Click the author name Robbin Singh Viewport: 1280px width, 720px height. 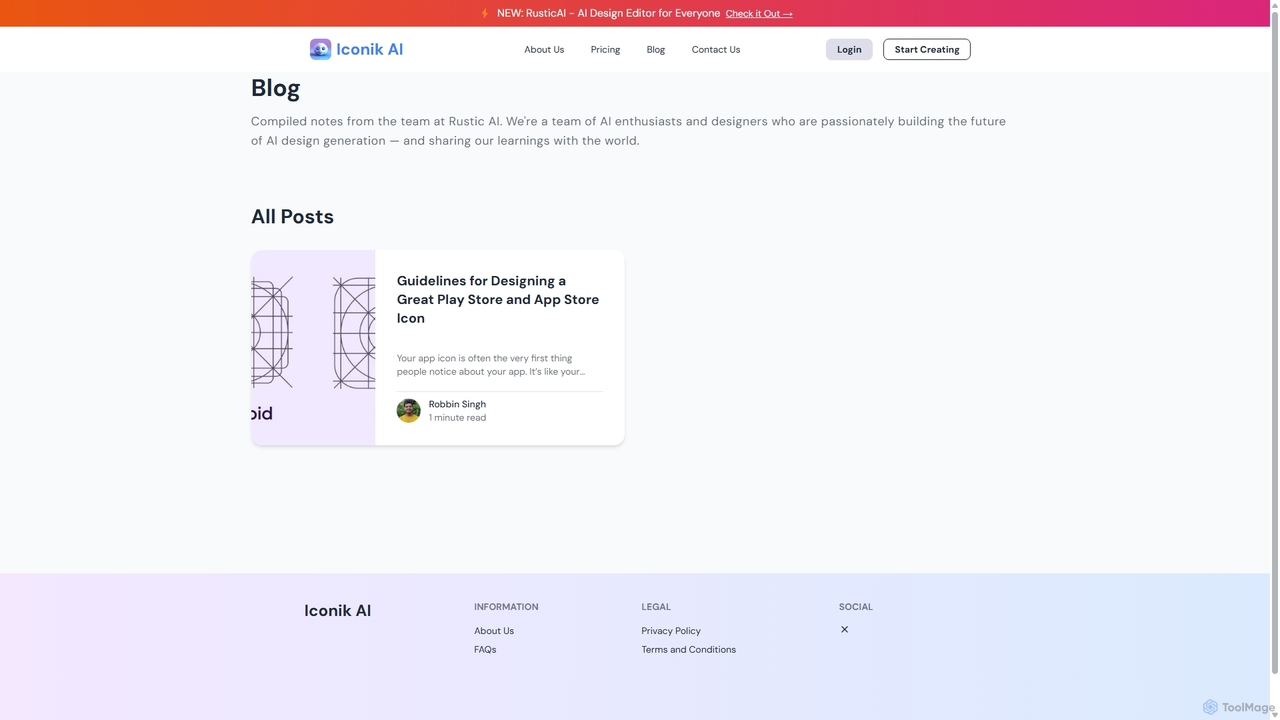pos(457,404)
